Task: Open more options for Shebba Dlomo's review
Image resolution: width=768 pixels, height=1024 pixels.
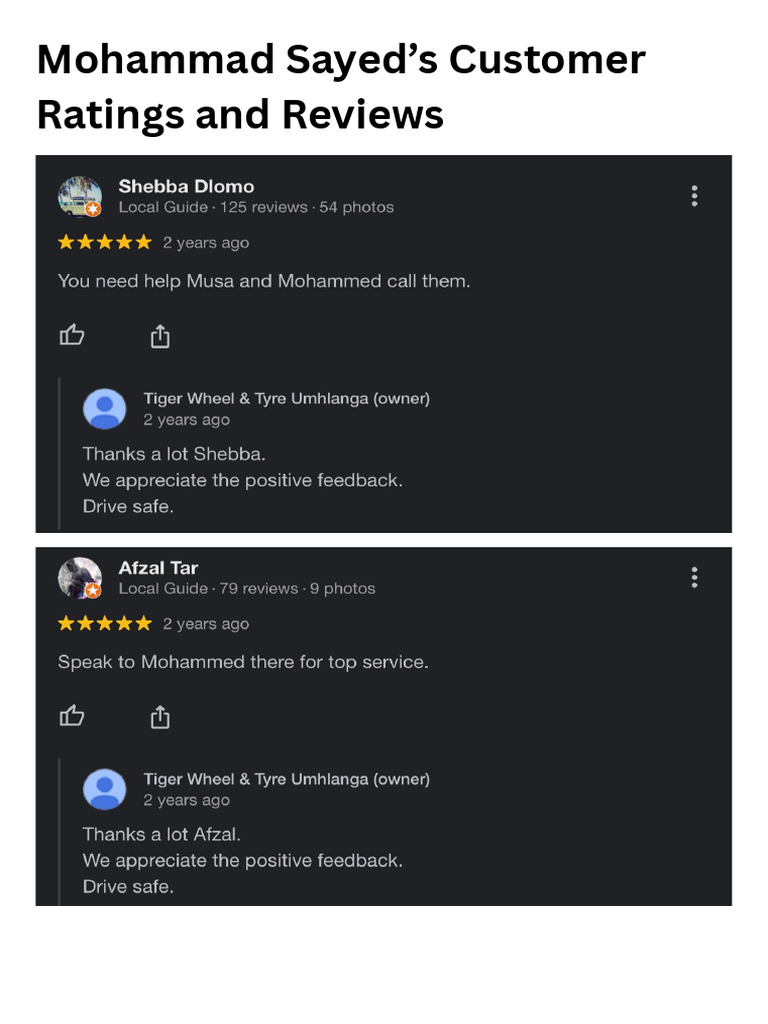Action: 694,196
